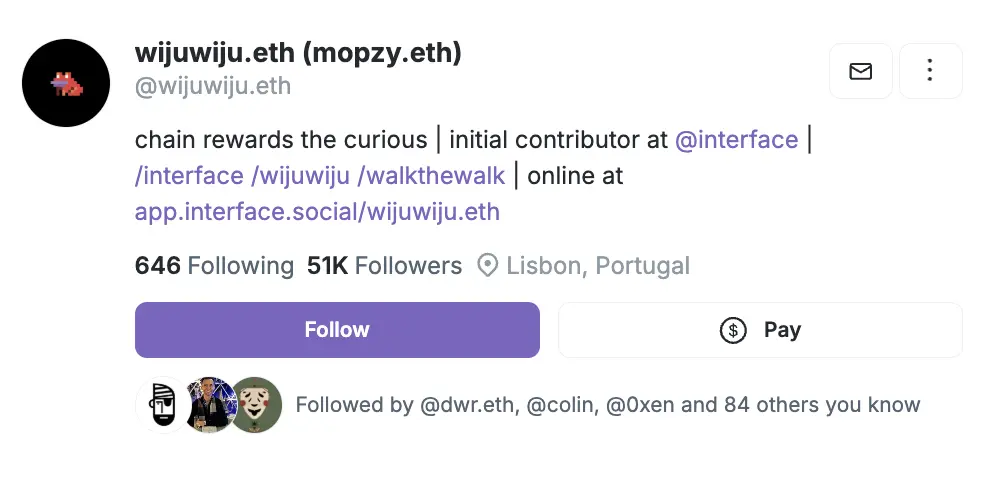The width and height of the screenshot is (986, 478).
Task: View the 51K Followers list
Action: tap(385, 266)
